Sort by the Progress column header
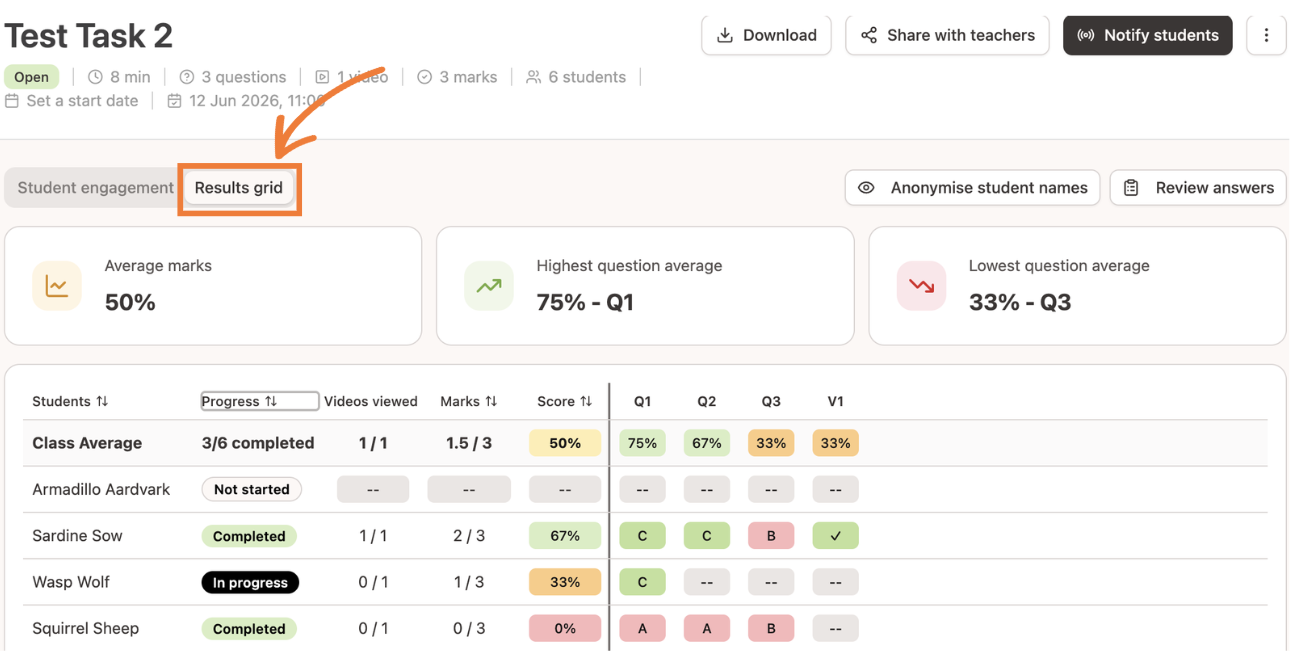The height and width of the screenshot is (654, 1292). click(x=260, y=401)
